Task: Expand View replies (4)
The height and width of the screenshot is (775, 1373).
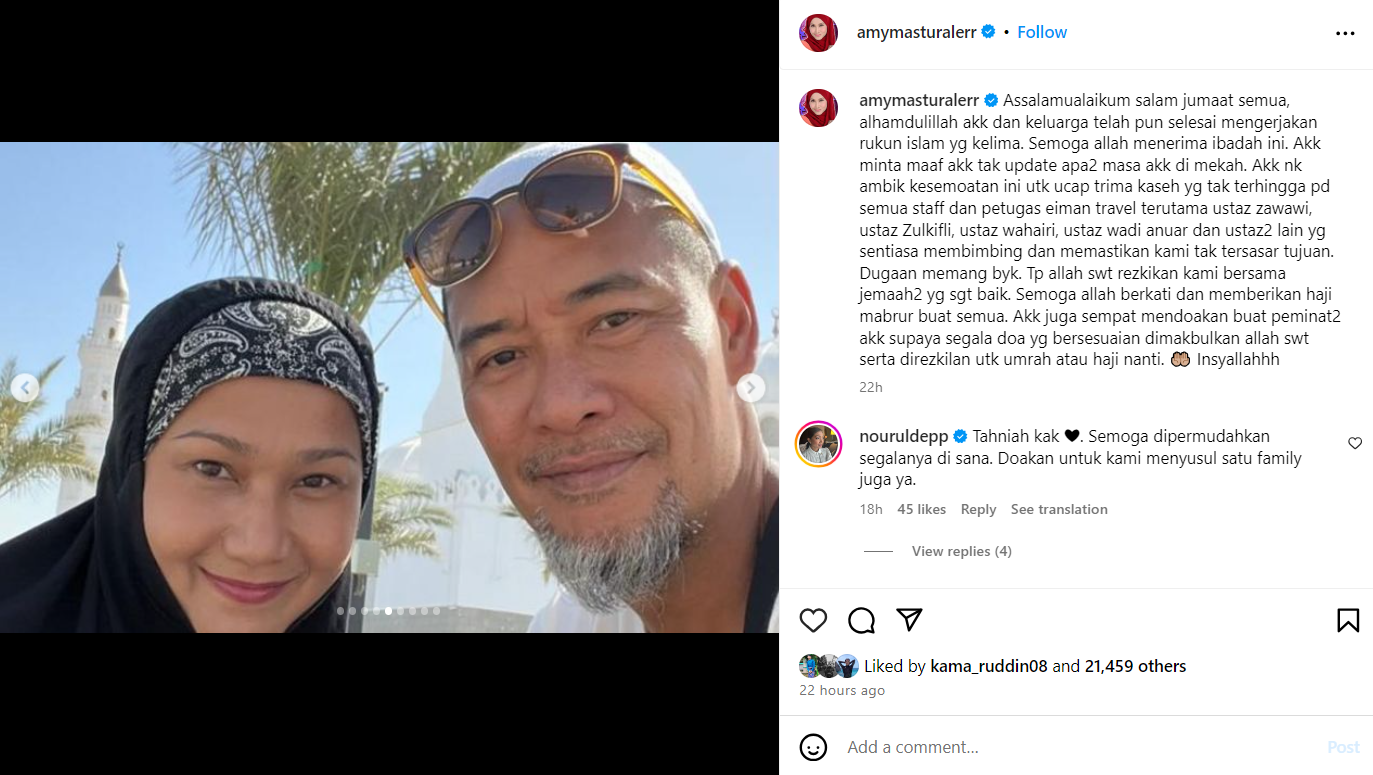Action: click(961, 551)
